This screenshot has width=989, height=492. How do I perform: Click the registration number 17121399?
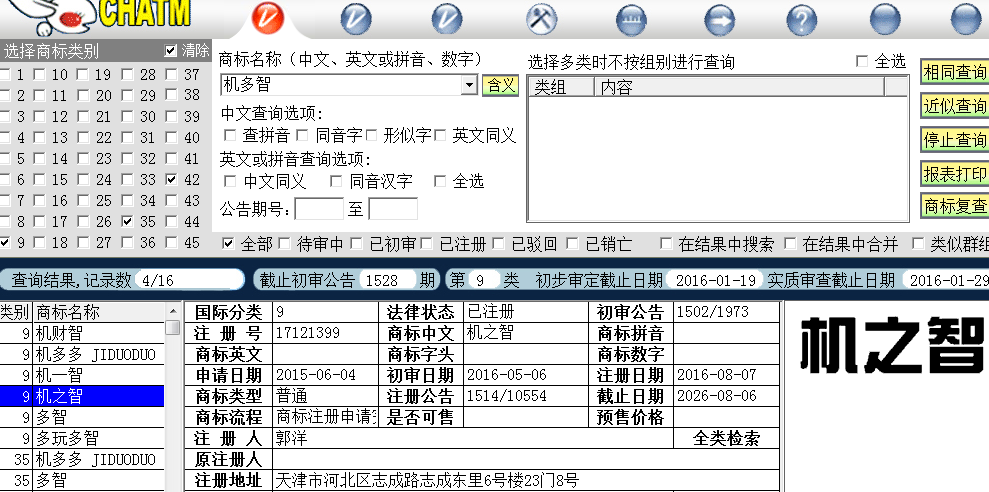click(308, 332)
